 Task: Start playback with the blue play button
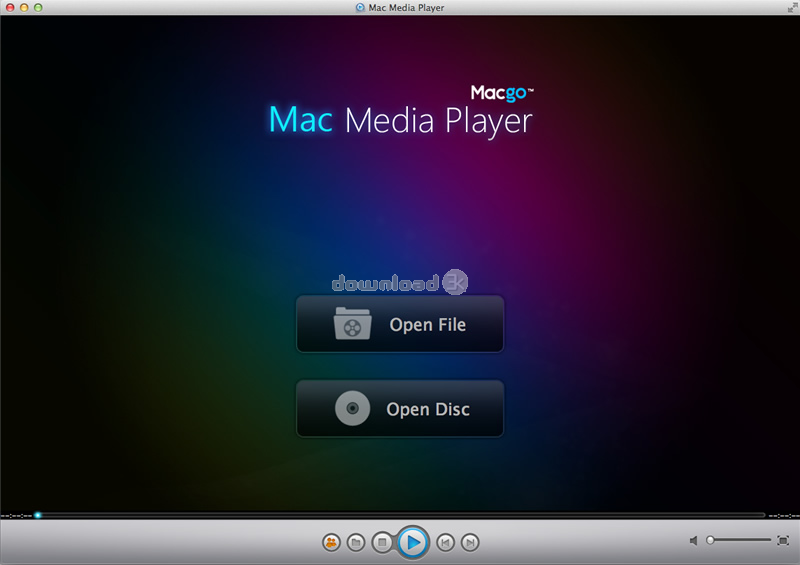pyautogui.click(x=412, y=542)
